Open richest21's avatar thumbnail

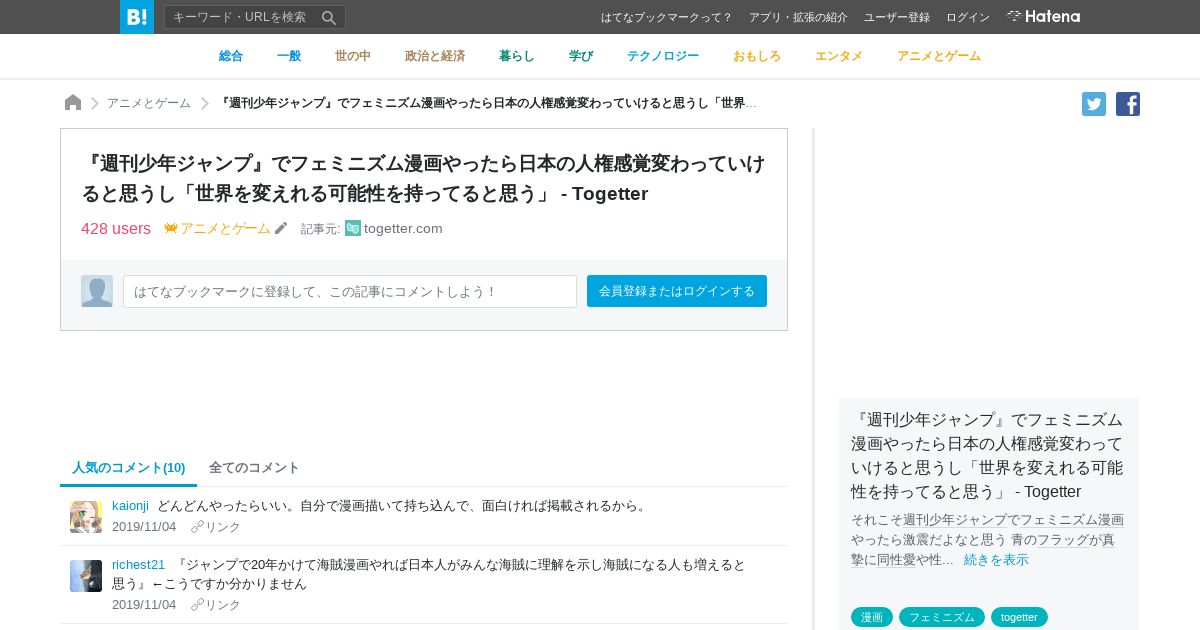tap(86, 576)
